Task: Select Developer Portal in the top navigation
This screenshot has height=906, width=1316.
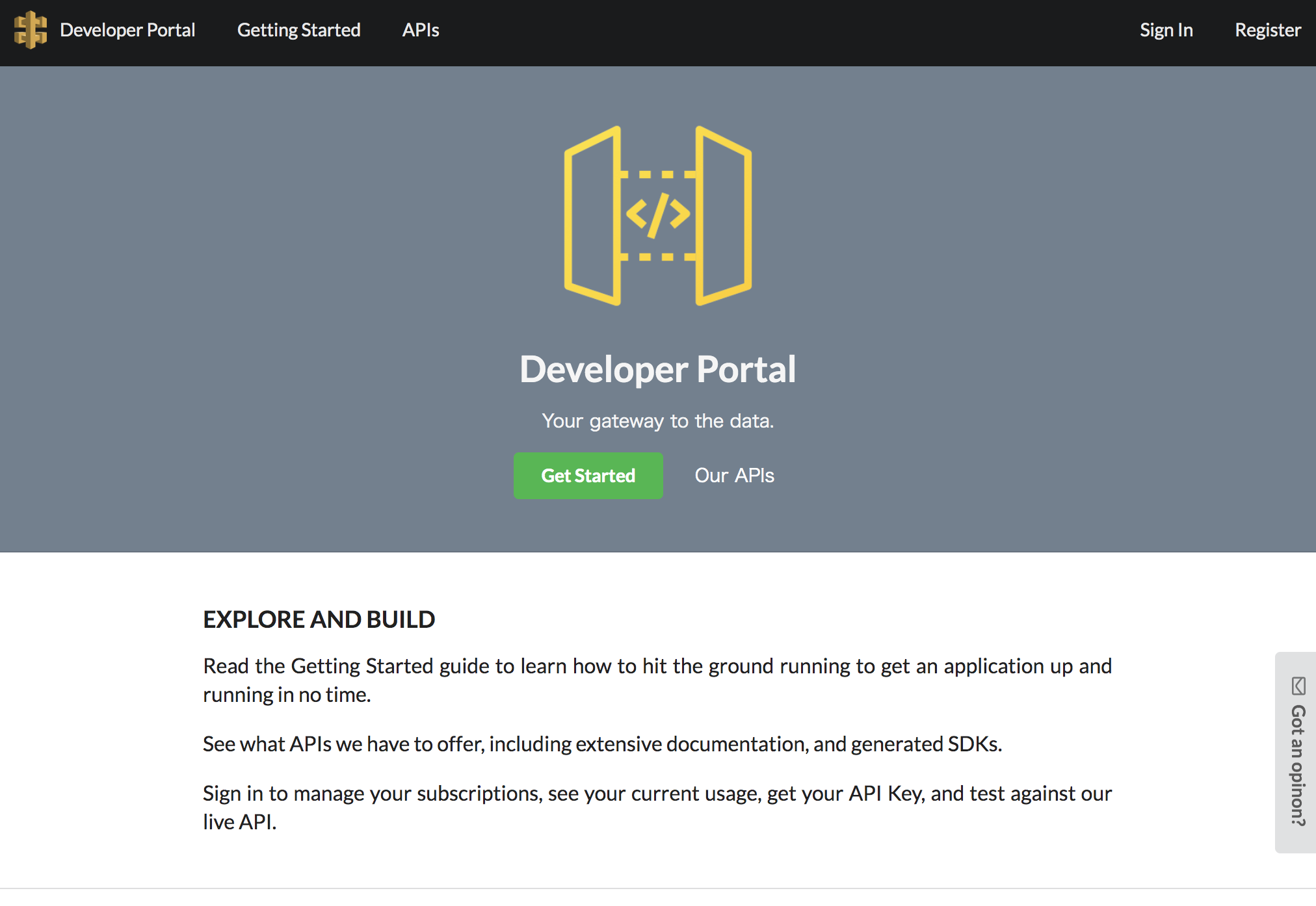Action: (127, 30)
